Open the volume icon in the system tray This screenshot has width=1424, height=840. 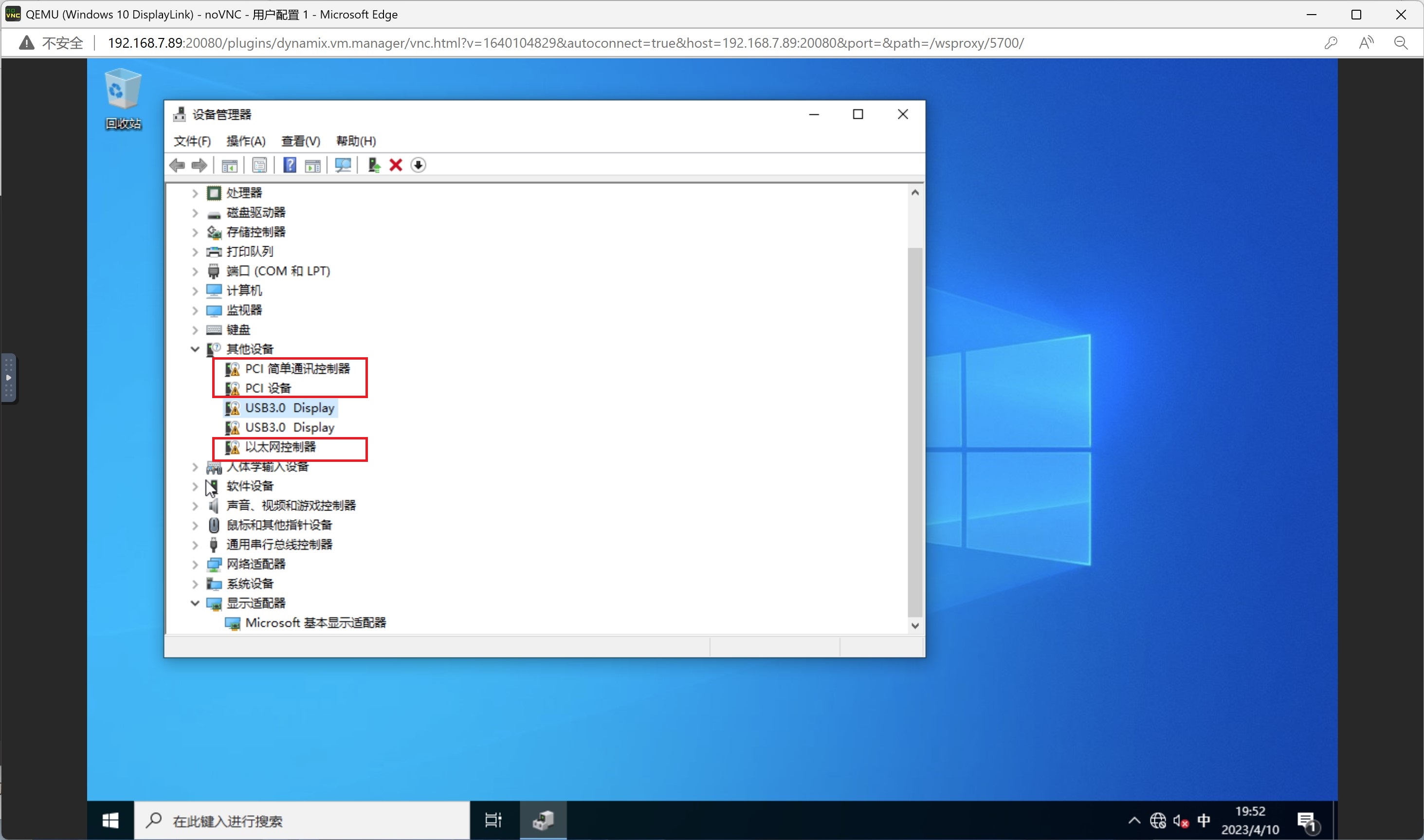(x=1180, y=820)
